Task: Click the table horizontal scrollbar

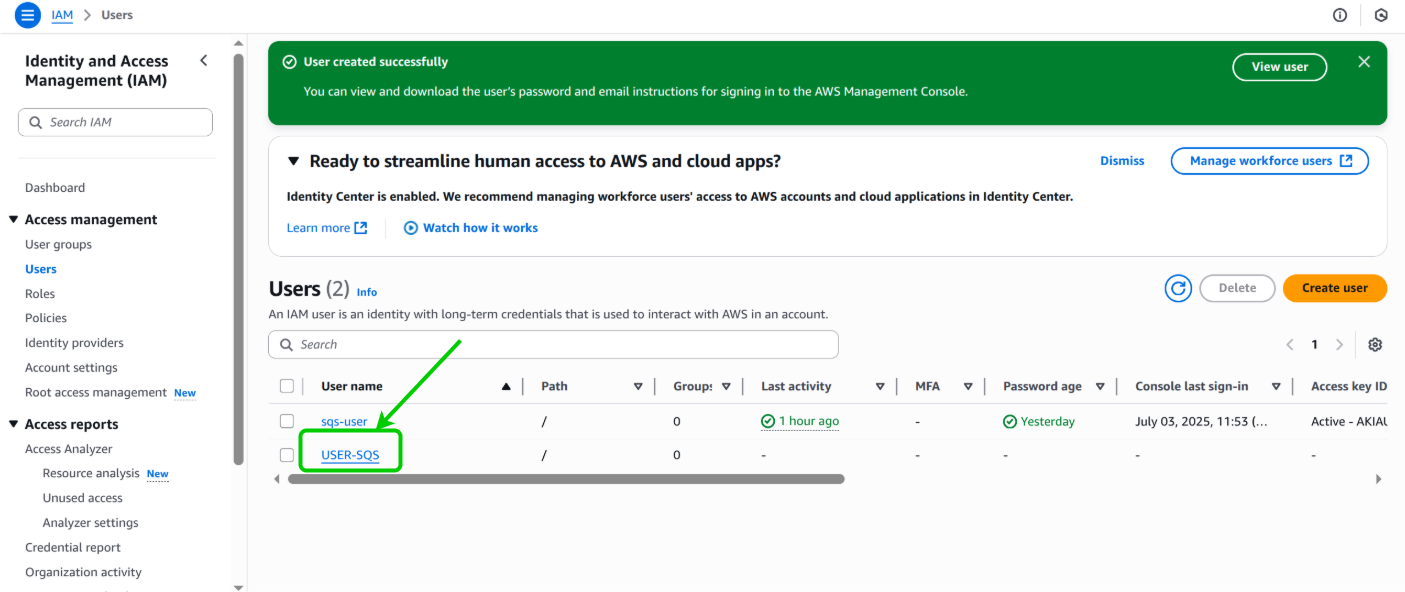Action: click(566, 479)
